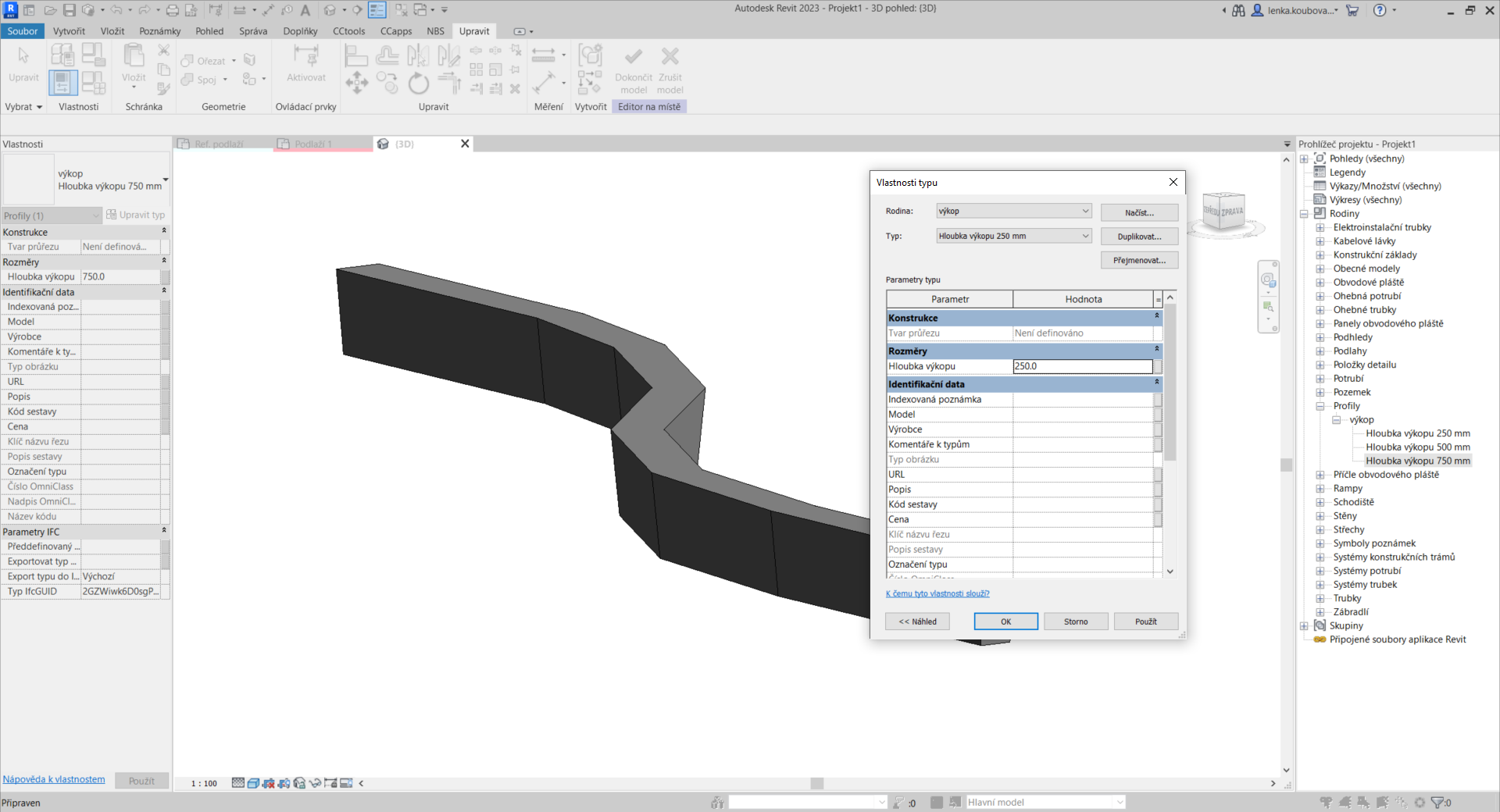Screen dimensions: 1500x812
Task: Toggle the Properties palette ribbon button
Action: click(x=62, y=82)
